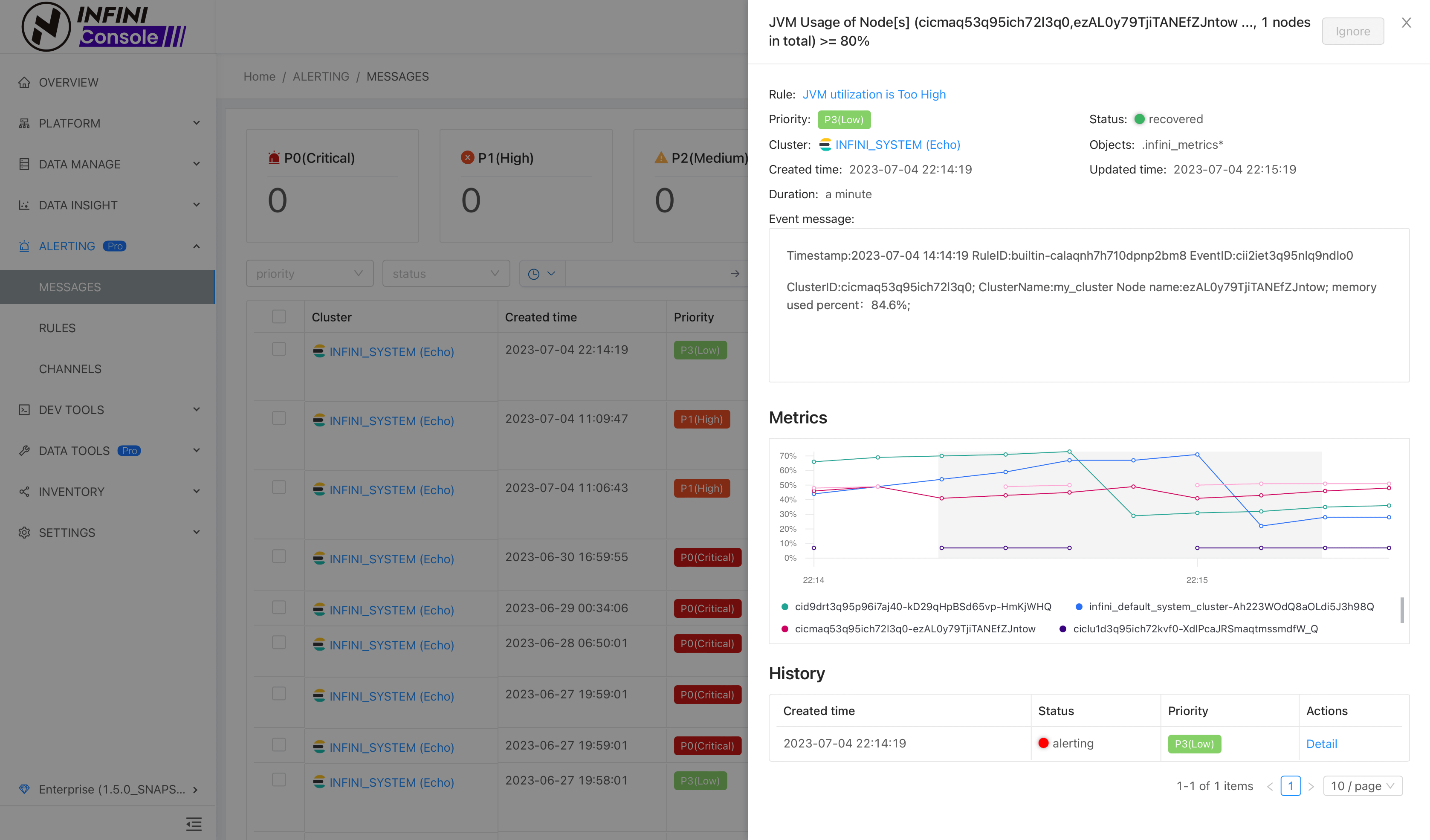Viewport: 1430px width, 840px height.
Task: Click the green recovered status dot
Action: (x=1139, y=119)
